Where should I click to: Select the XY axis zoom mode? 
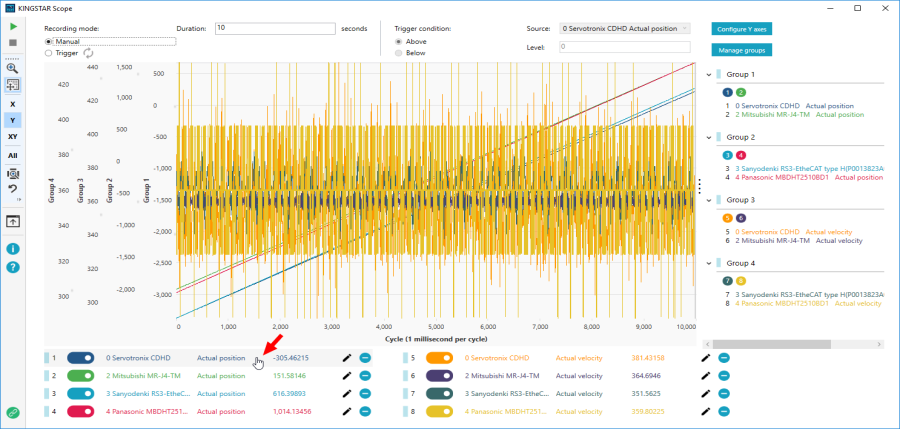click(12, 136)
